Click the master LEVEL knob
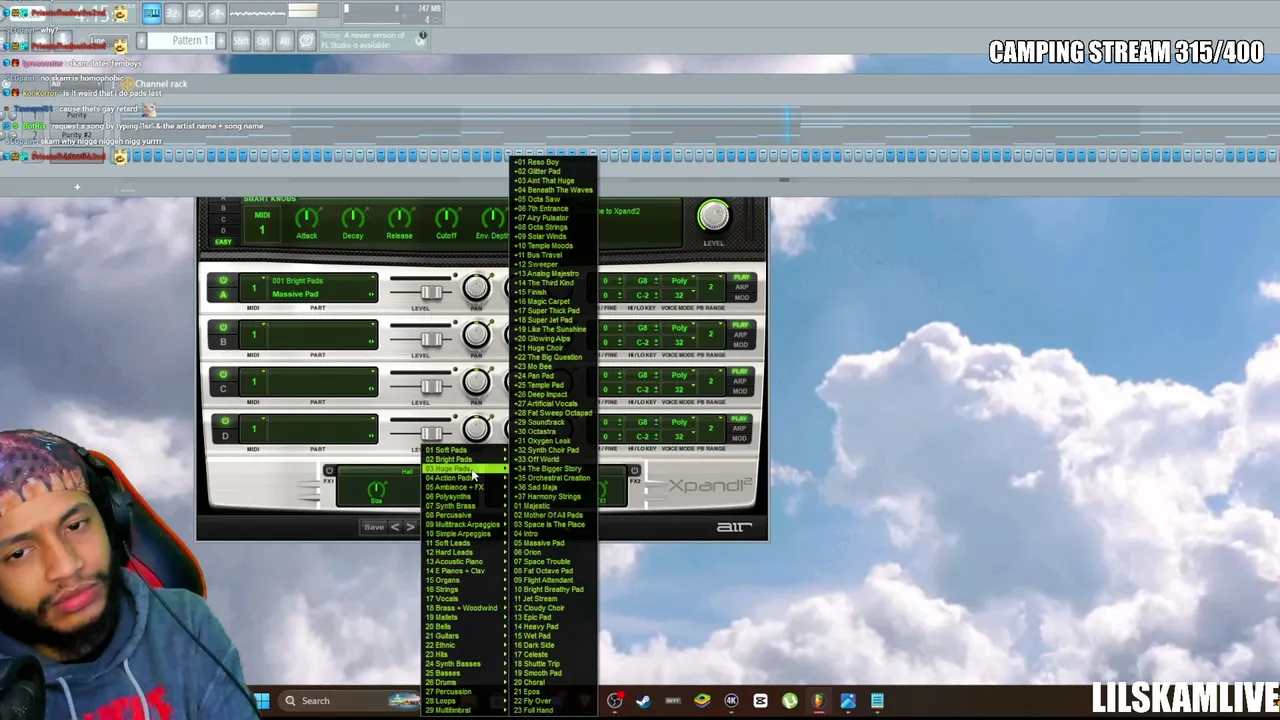 713,215
